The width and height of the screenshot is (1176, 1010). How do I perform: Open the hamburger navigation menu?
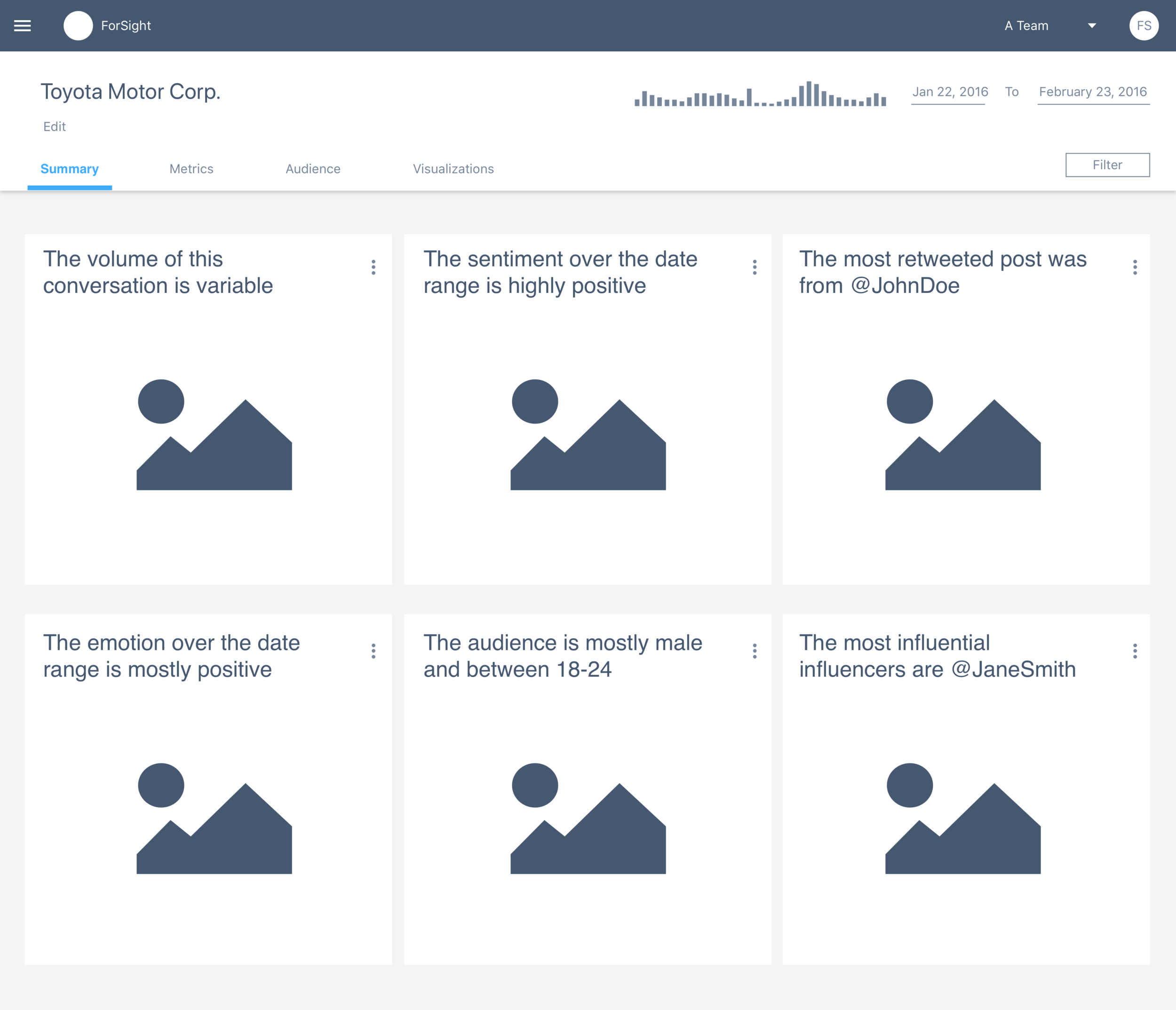click(22, 25)
